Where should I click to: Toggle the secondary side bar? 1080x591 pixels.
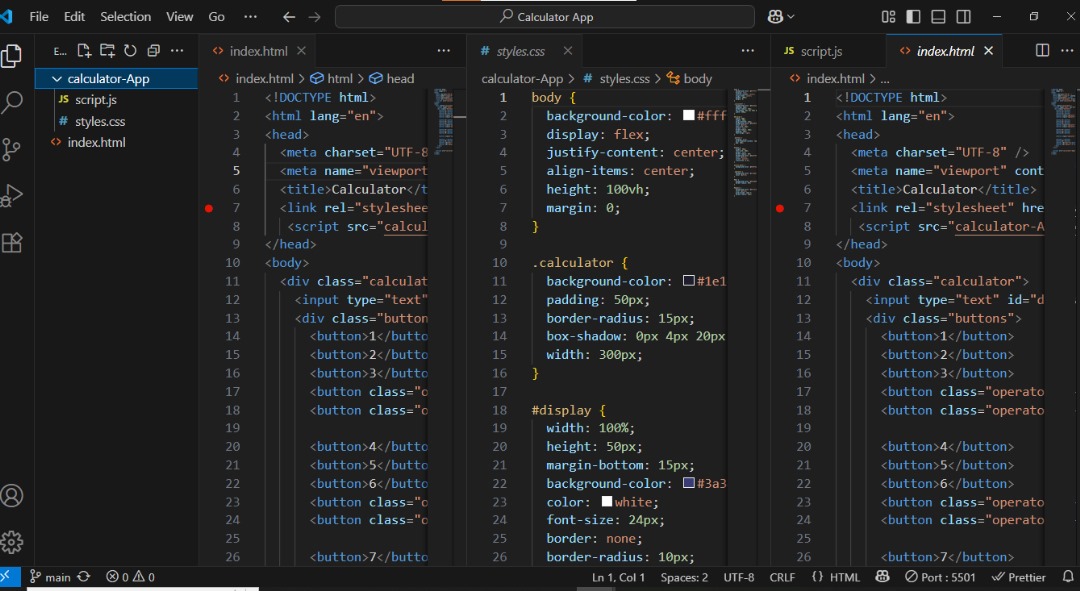click(x=964, y=17)
